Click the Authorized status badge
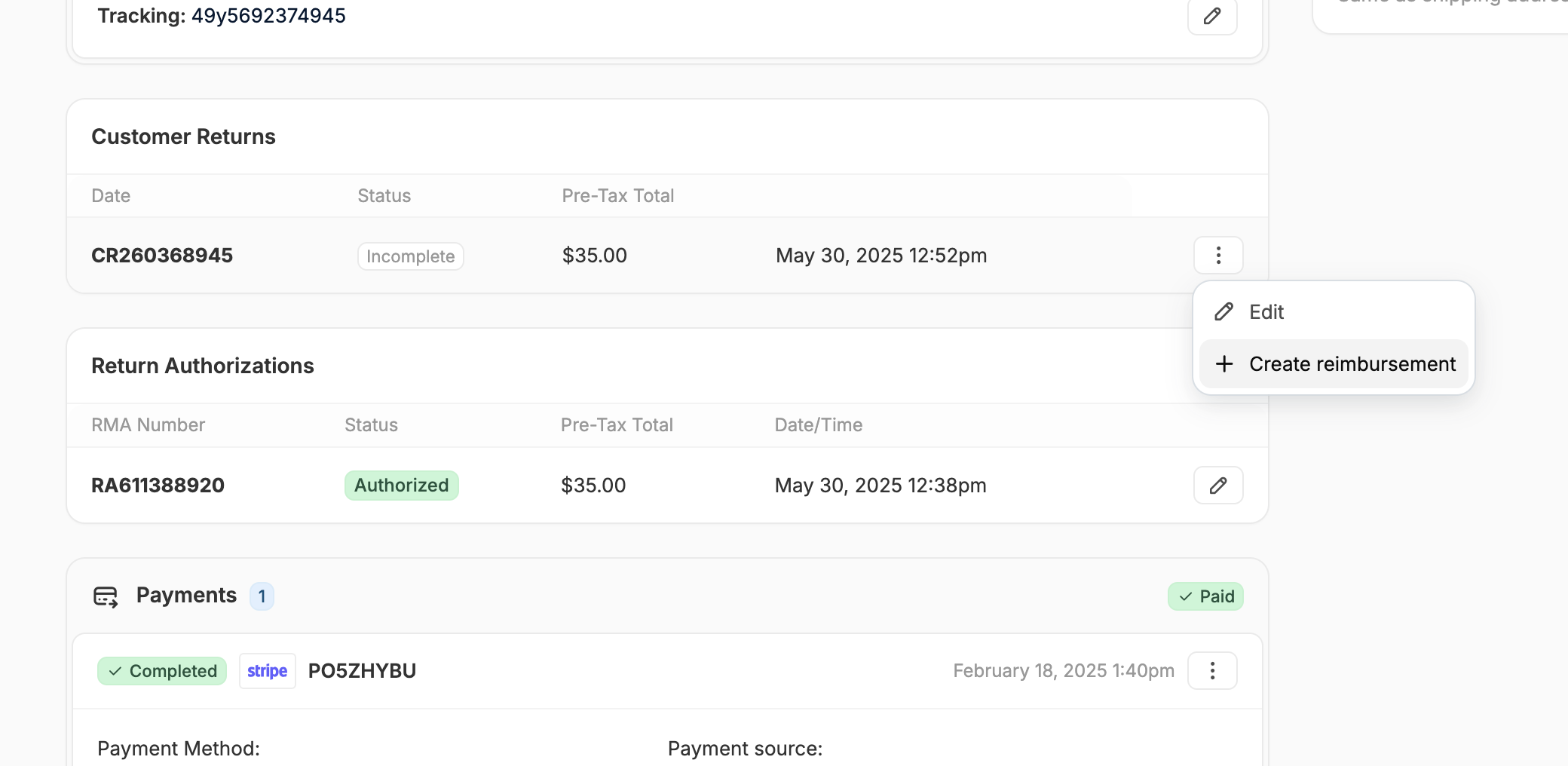 tap(401, 486)
